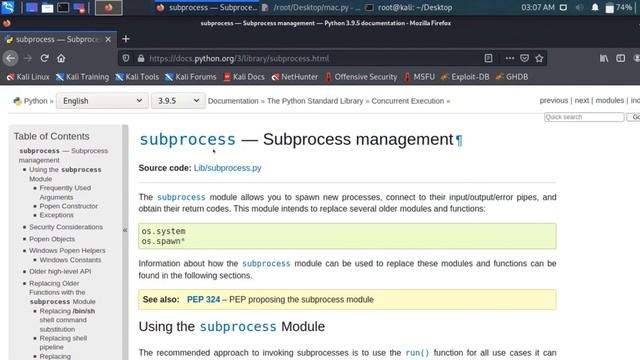The image size is (640, 360).
Task: Open the Concurrent Execution breadcrumb
Action: (x=407, y=101)
